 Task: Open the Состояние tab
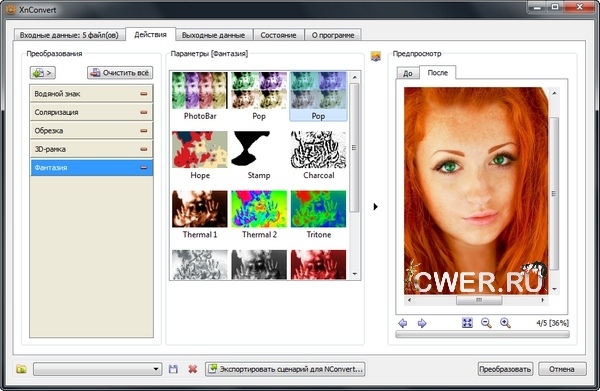(x=279, y=35)
